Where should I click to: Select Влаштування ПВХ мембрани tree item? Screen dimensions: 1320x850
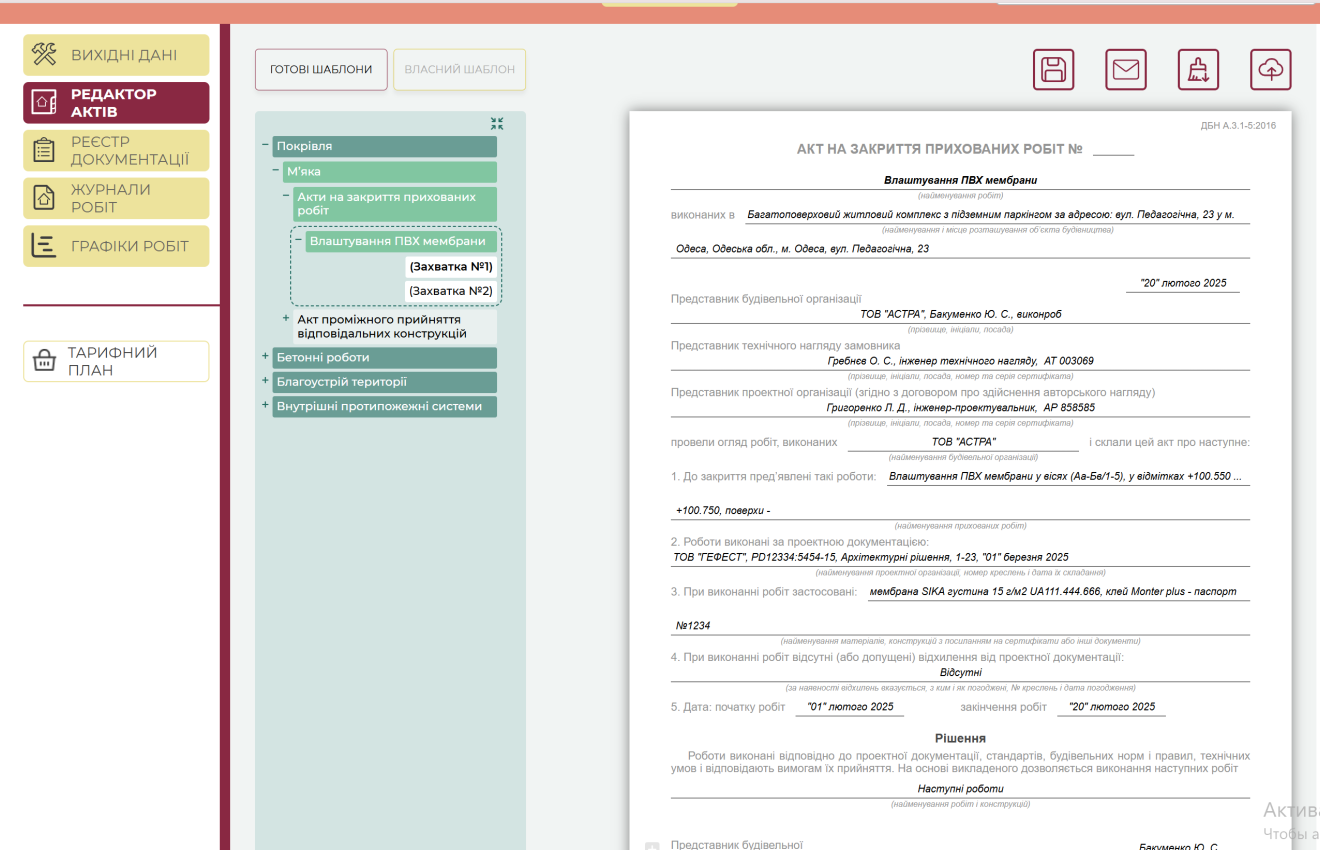coord(401,241)
